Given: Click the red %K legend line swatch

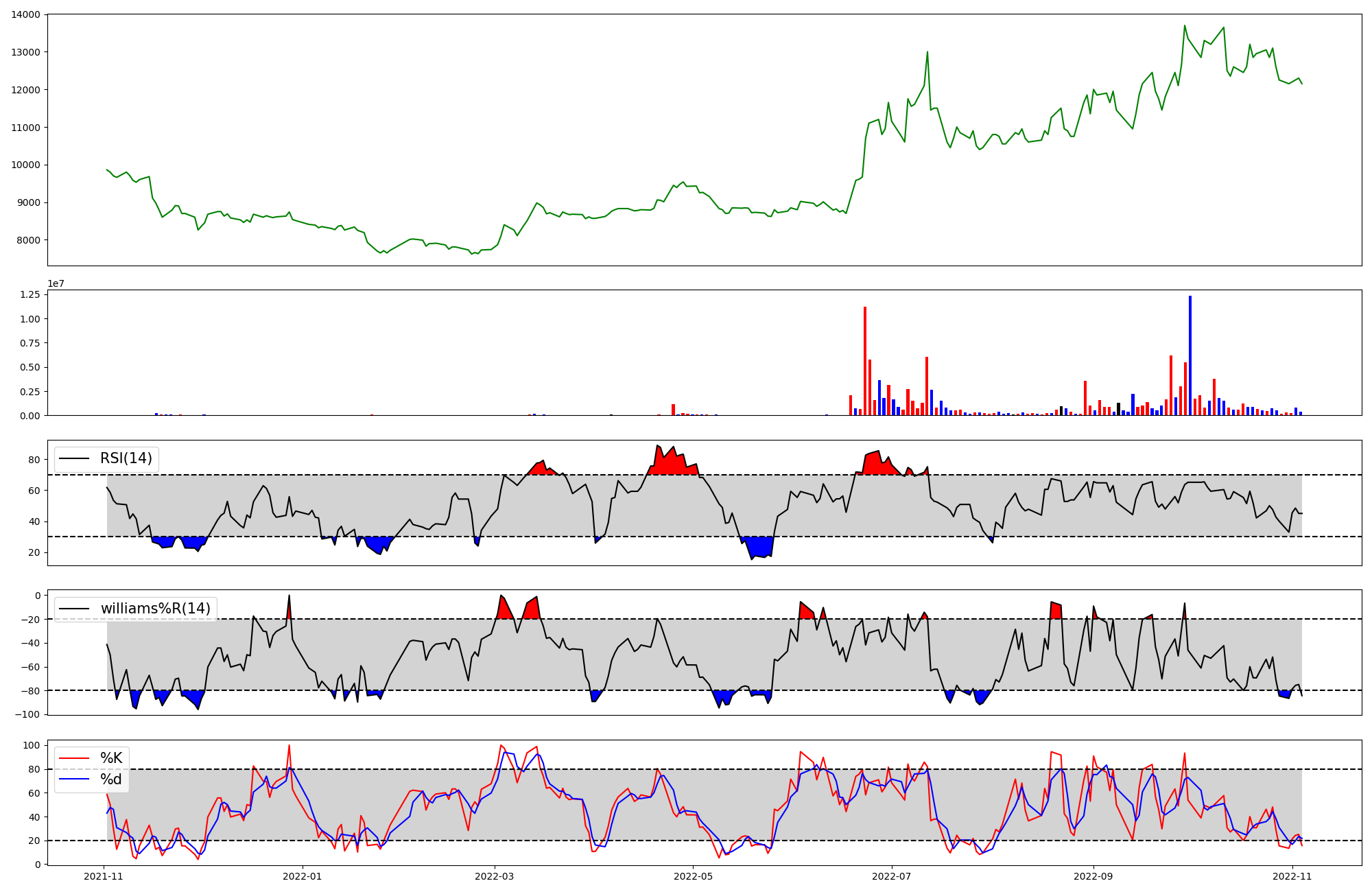Looking at the screenshot, I should (x=75, y=758).
